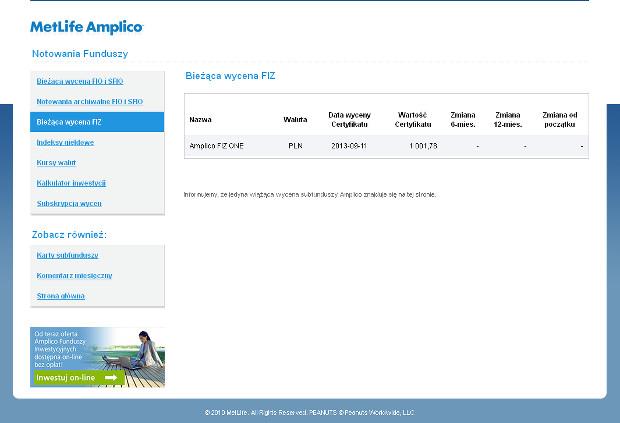The width and height of the screenshot is (620, 423).
Task: Click the MetLife copyright footer text
Action: point(309,412)
